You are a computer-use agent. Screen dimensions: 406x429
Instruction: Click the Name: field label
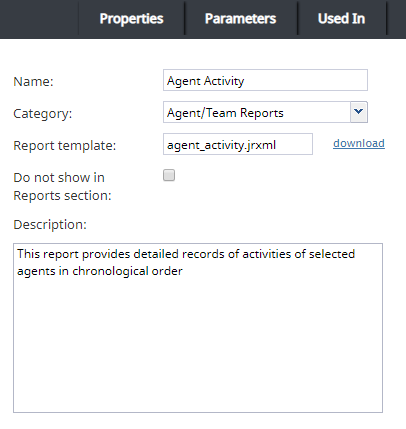point(33,82)
